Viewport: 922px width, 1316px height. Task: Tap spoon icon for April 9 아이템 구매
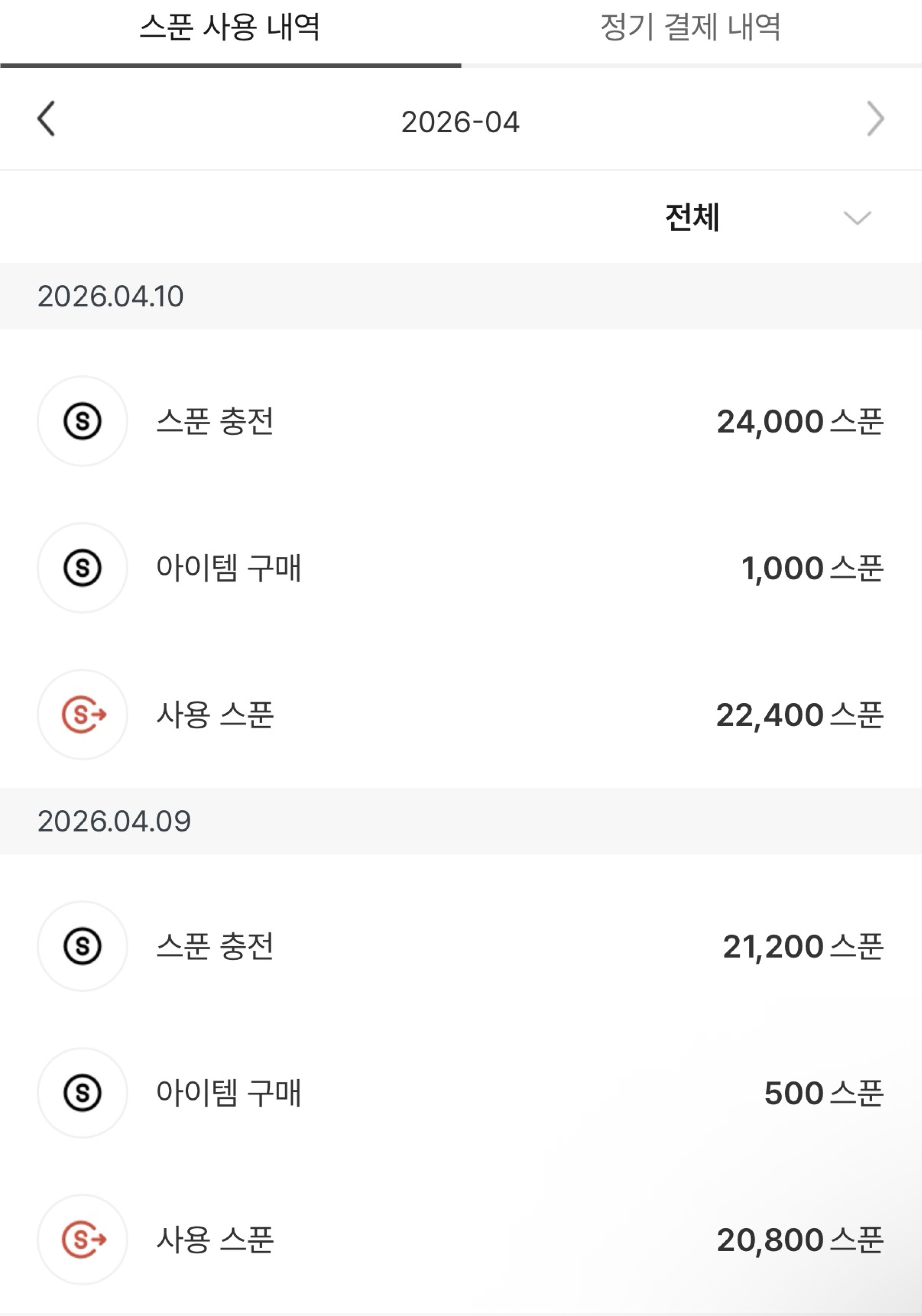click(83, 1093)
